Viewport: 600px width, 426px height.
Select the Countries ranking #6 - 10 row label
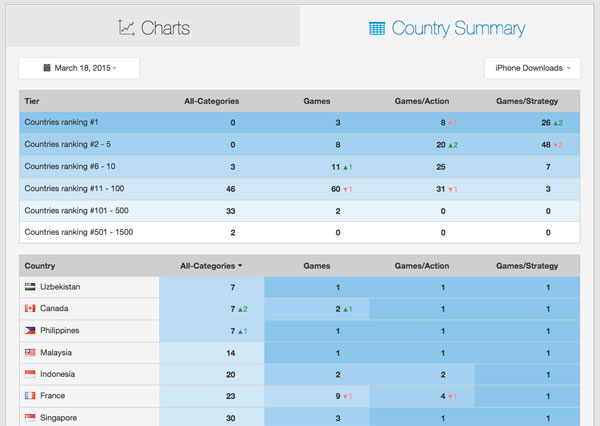click(70, 166)
